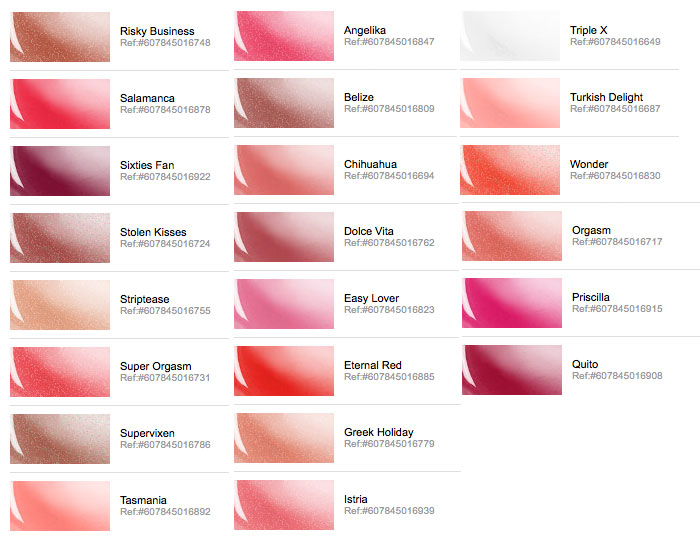Click reference number Ref:#607845016694

[389, 176]
